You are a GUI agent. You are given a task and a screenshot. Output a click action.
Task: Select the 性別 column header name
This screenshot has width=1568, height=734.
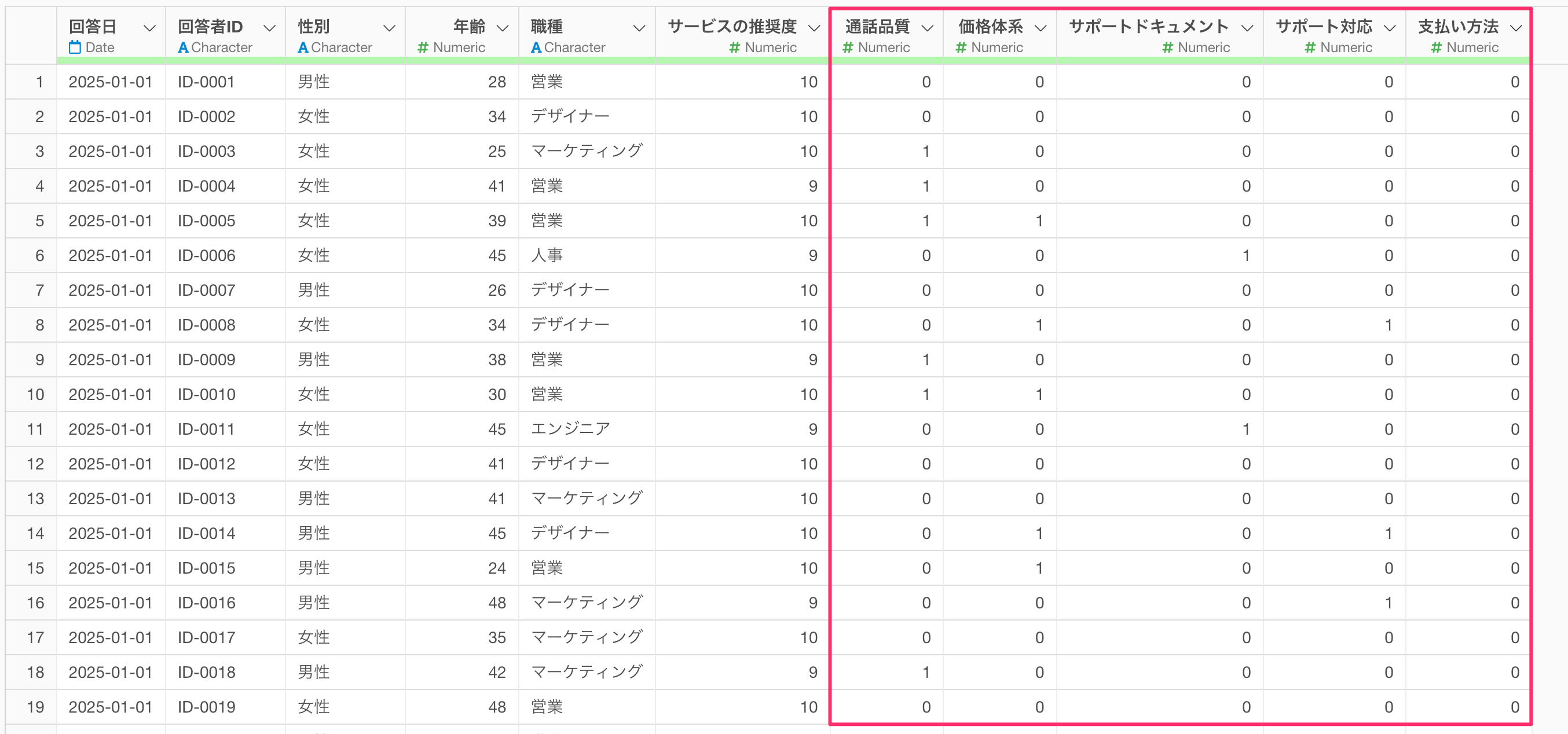(313, 27)
